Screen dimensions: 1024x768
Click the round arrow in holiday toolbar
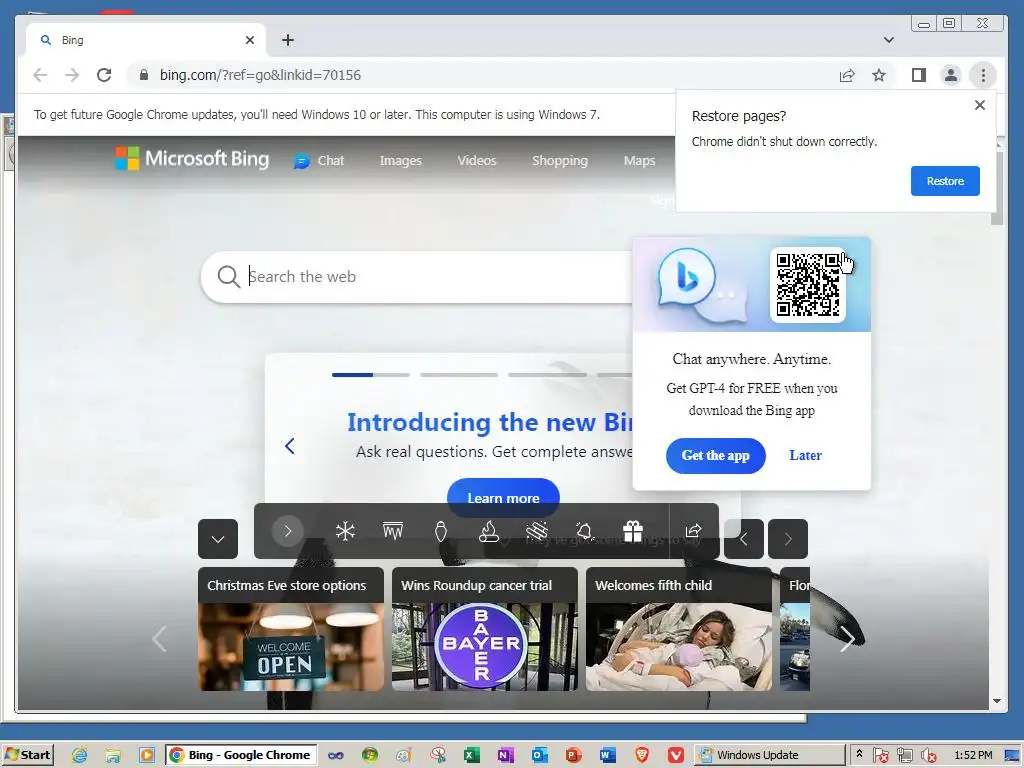click(287, 531)
